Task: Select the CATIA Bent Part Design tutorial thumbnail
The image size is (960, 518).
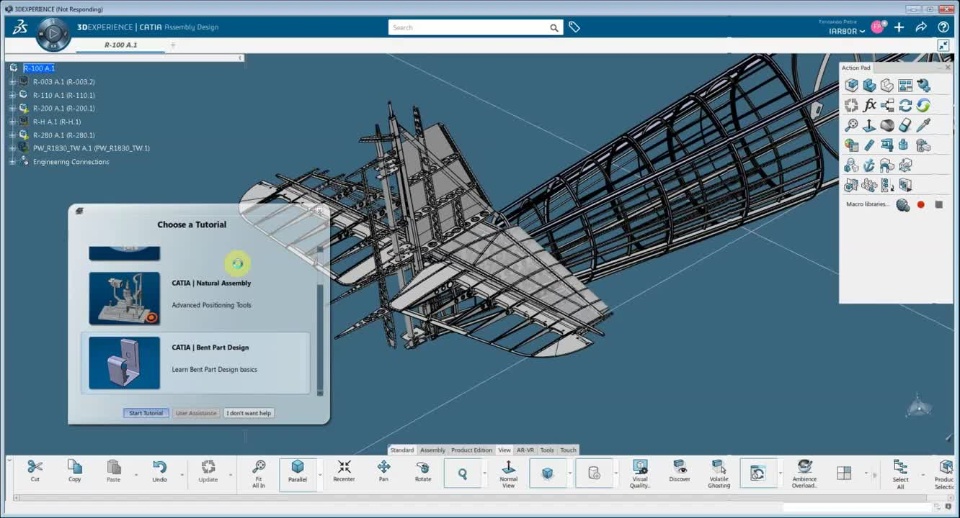Action: pos(124,362)
